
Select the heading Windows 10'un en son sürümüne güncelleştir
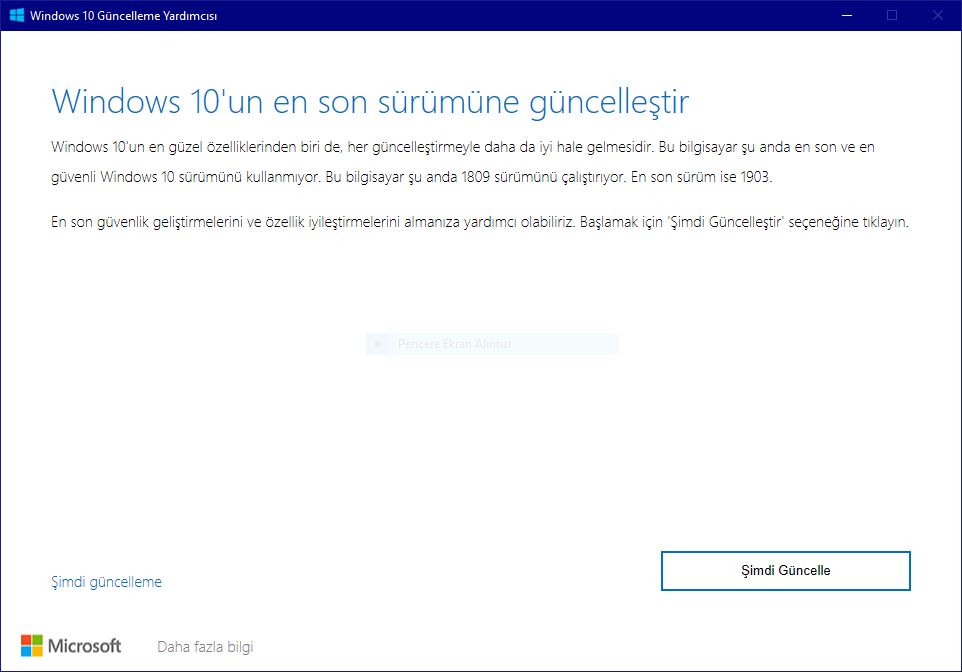[x=370, y=102]
